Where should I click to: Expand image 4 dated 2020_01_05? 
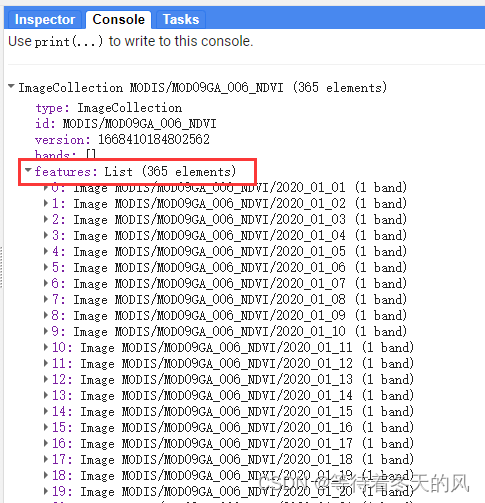(x=46, y=251)
